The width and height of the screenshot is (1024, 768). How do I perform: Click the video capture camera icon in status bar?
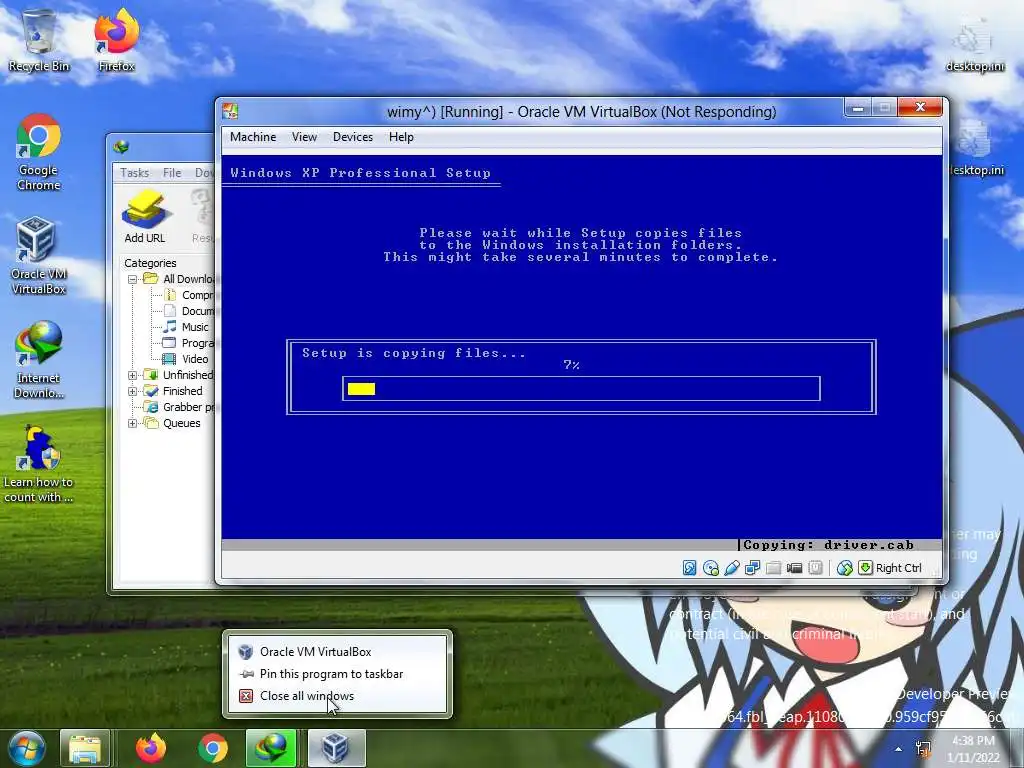pos(794,568)
